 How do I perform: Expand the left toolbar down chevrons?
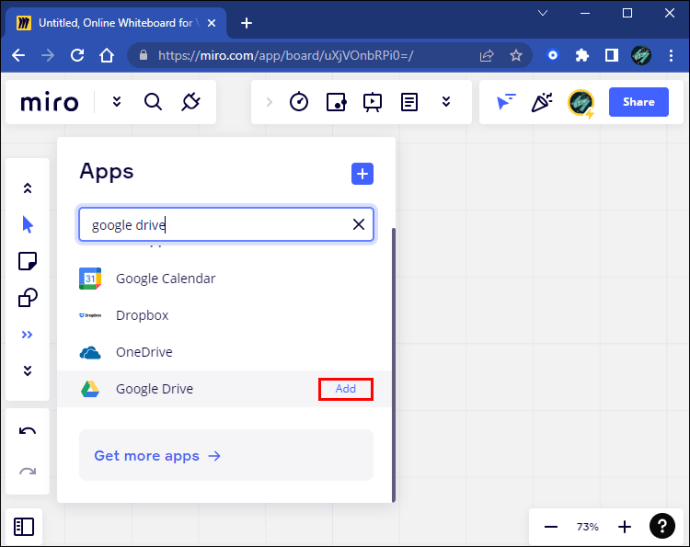[x=27, y=371]
